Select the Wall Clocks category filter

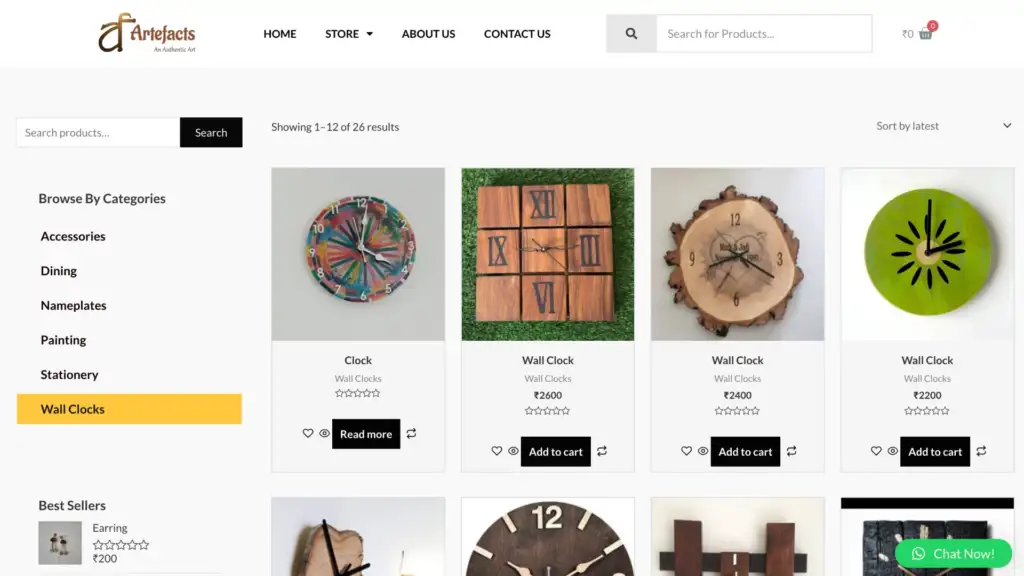pos(72,408)
